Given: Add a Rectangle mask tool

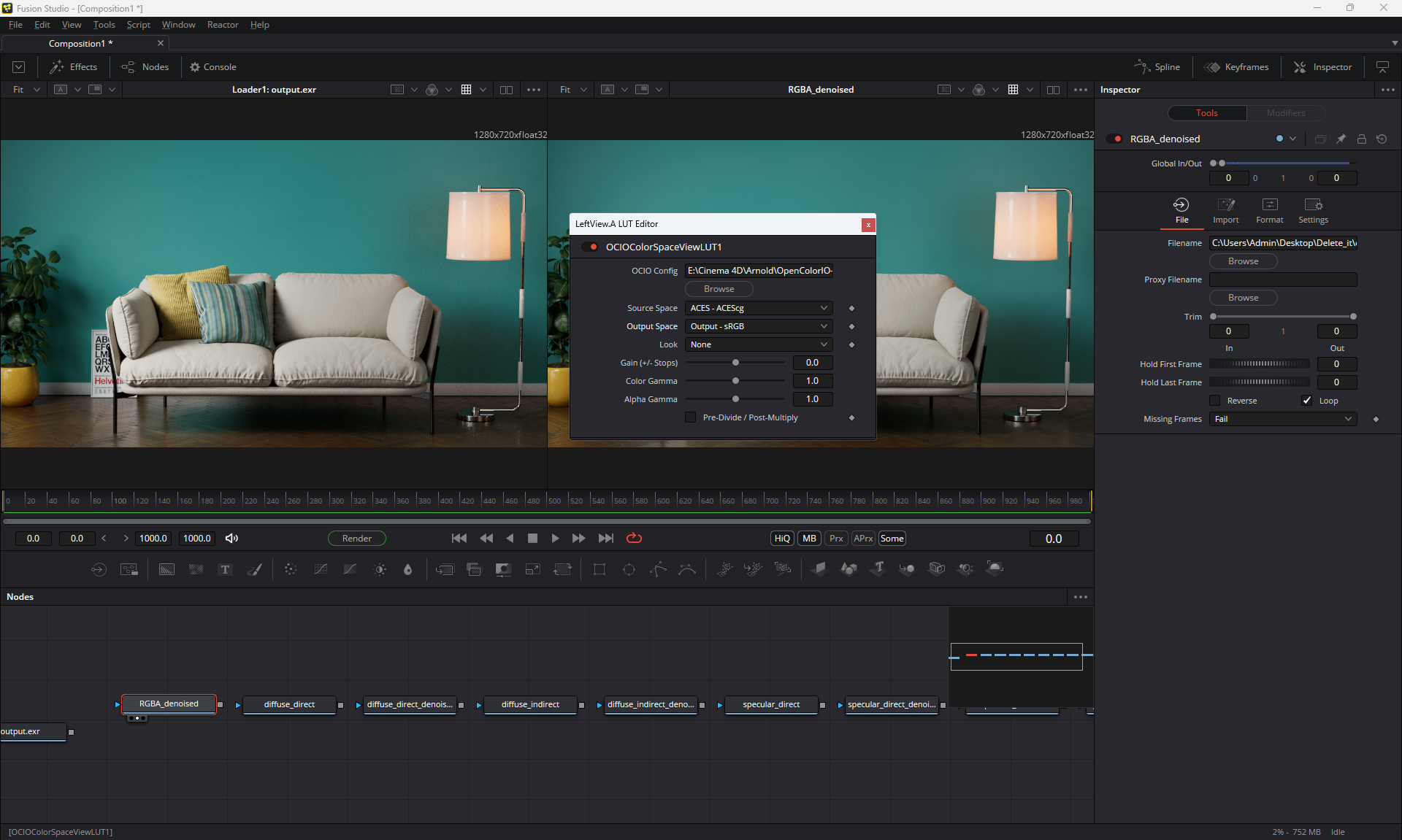Looking at the screenshot, I should (600, 569).
